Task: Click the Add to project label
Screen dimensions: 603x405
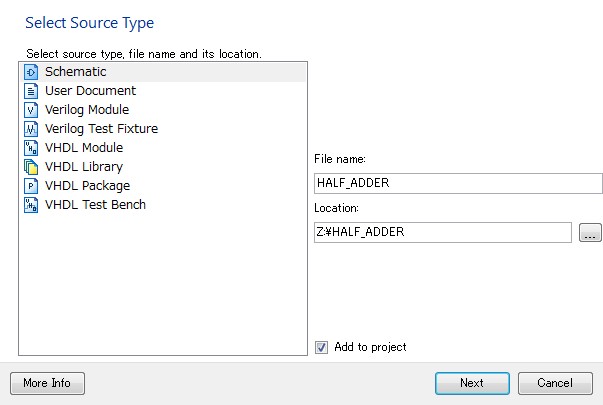Action: click(x=370, y=347)
